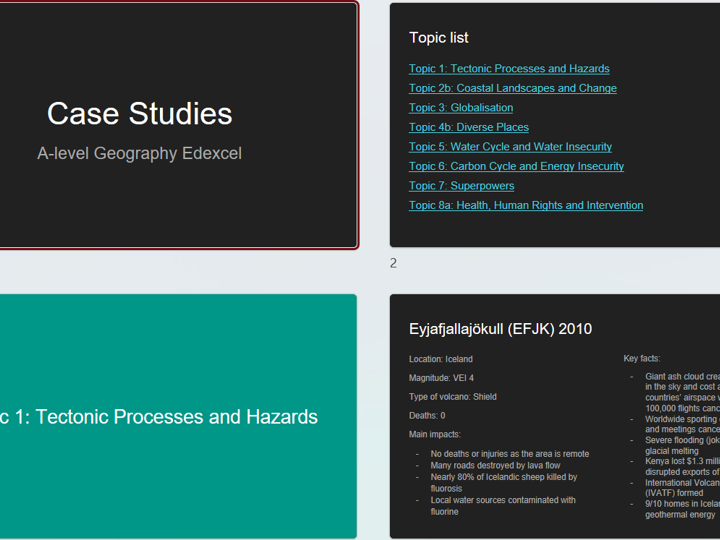Click the 'A-level Geography Edexcel' subtitle
Viewport: 720px width, 540px height.
139,153
